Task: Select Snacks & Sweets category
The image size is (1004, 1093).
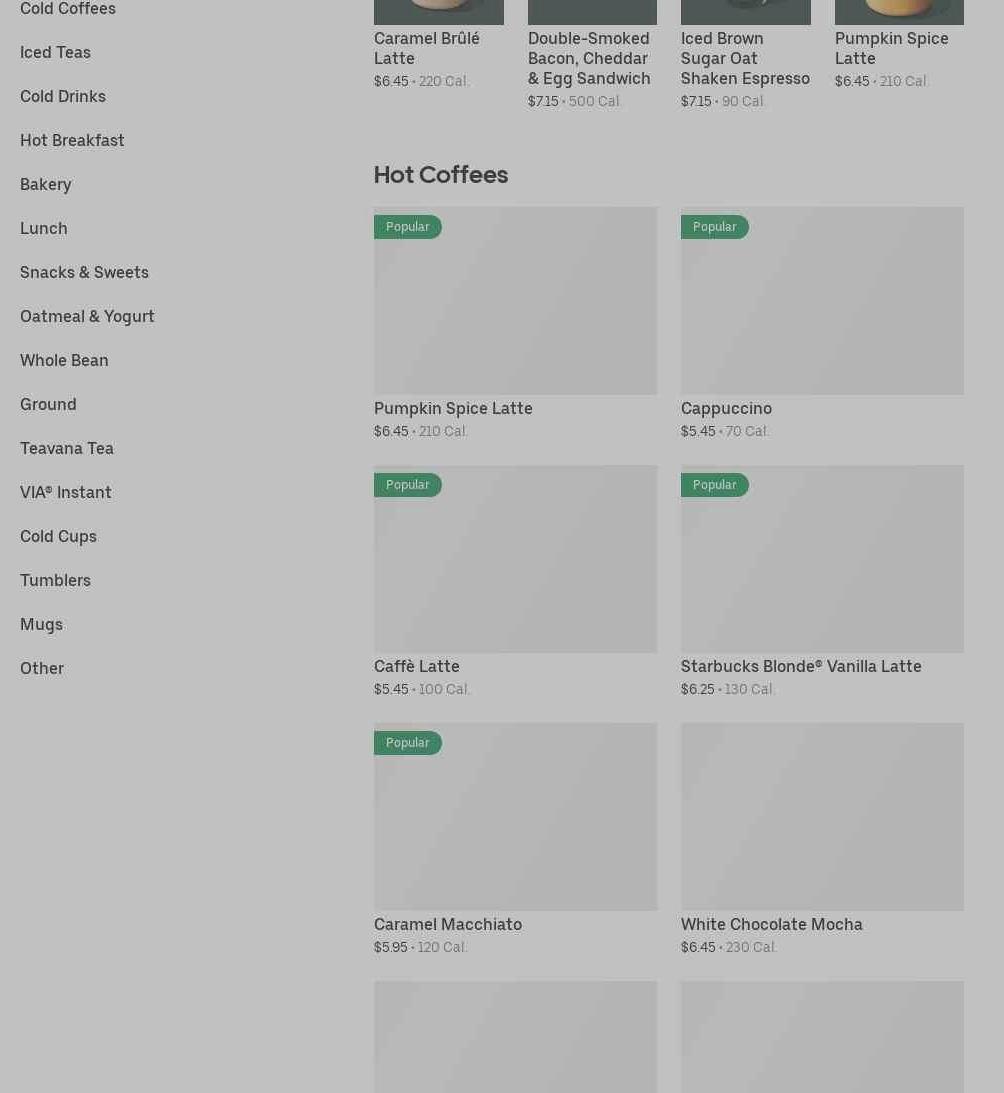Action: pos(84,272)
